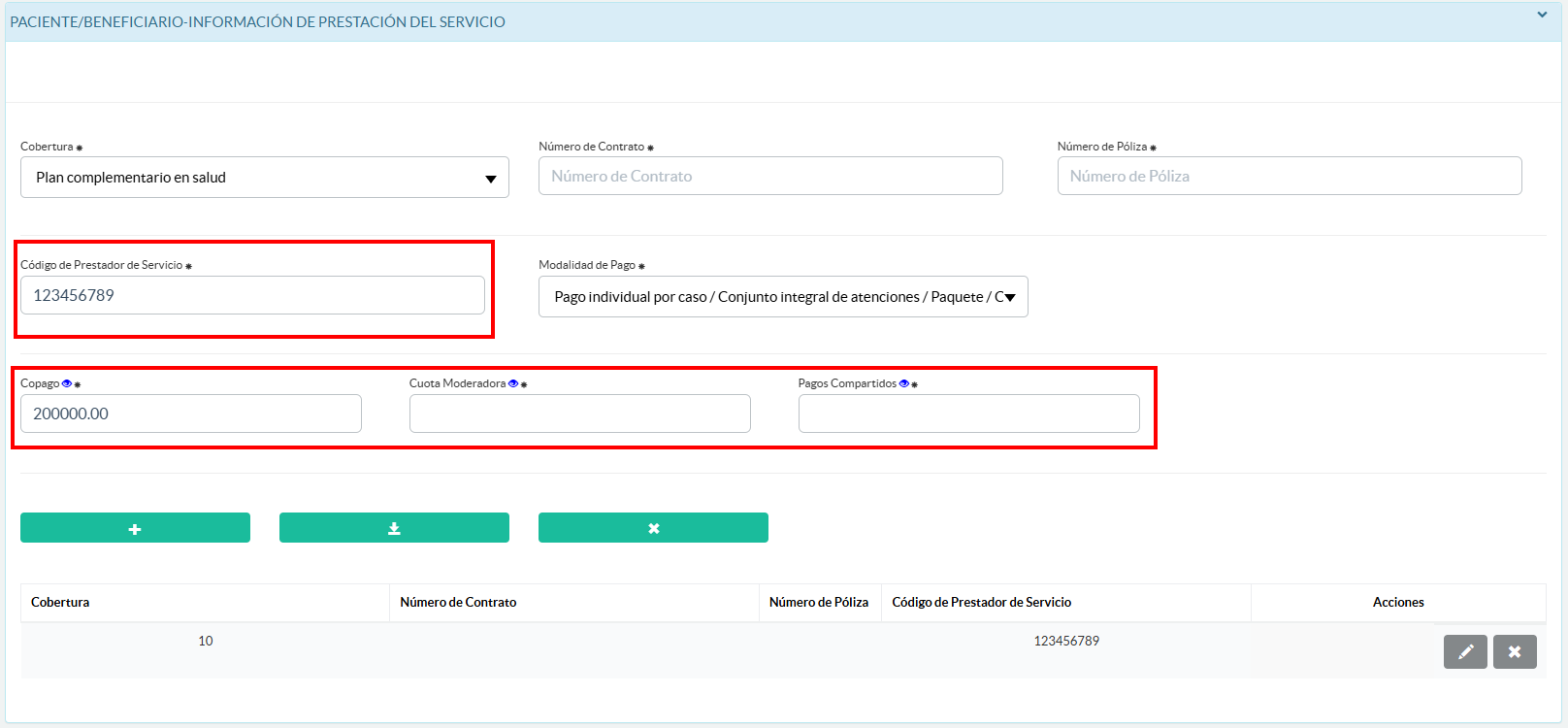Click the Número de Póliza input field

point(1289,176)
